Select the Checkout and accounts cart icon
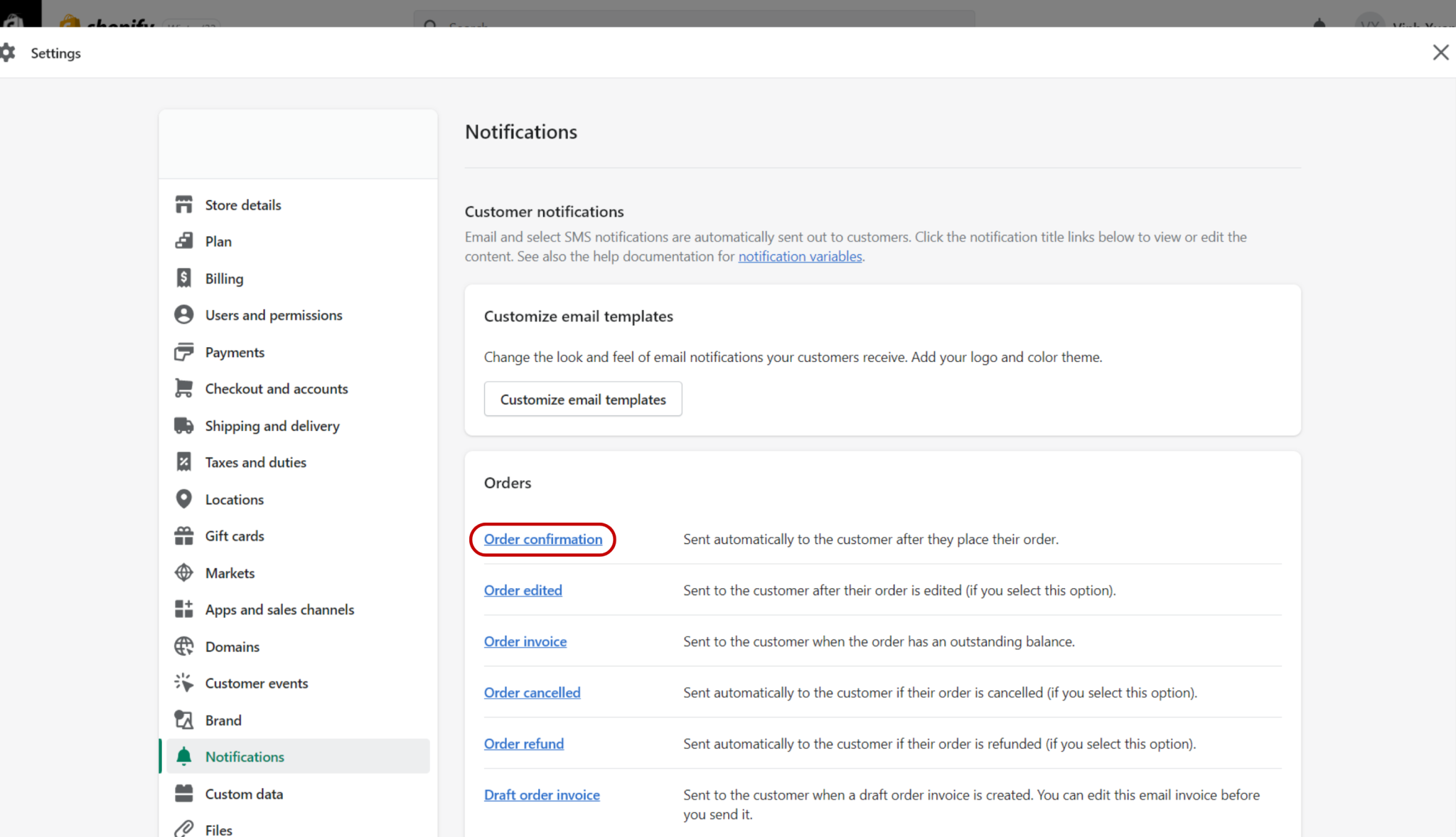Viewport: 1456px width, 837px height. pyautogui.click(x=183, y=388)
